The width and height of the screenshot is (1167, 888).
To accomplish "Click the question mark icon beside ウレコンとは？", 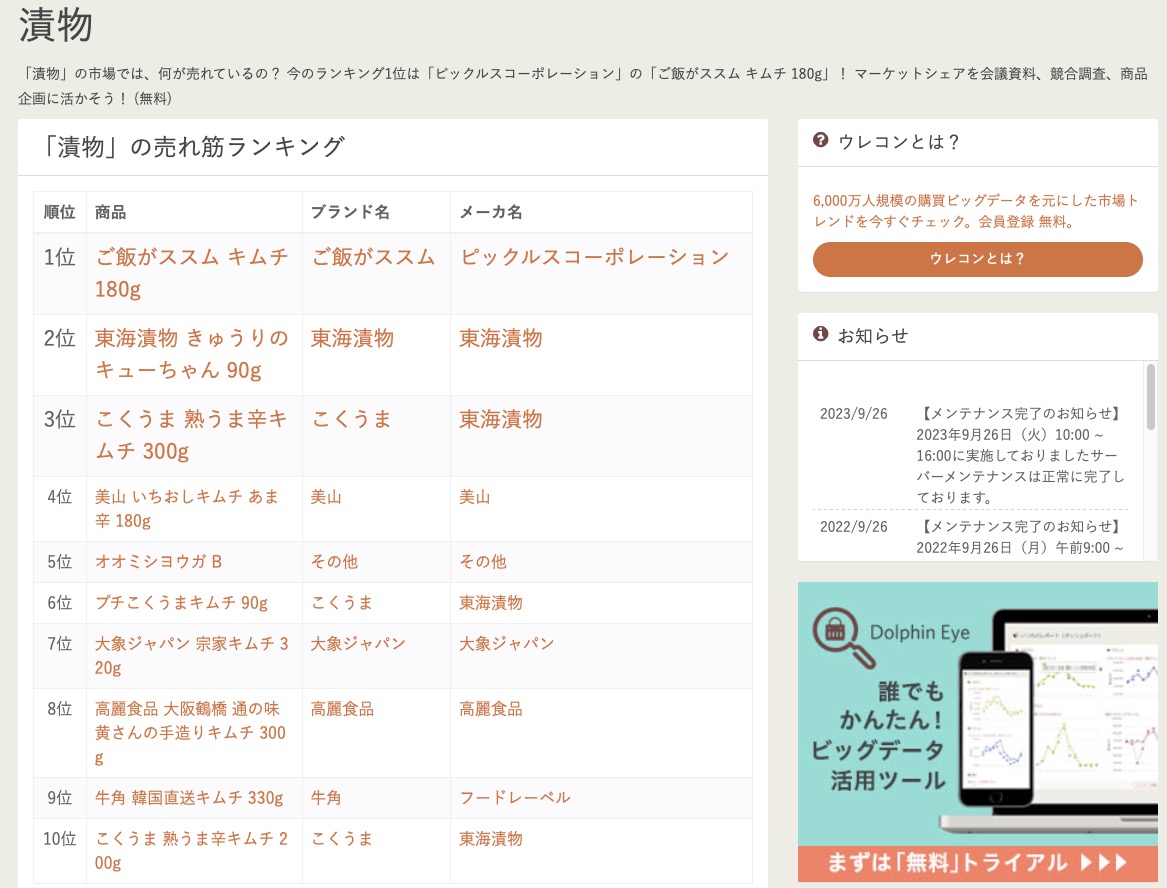I will [x=821, y=141].
